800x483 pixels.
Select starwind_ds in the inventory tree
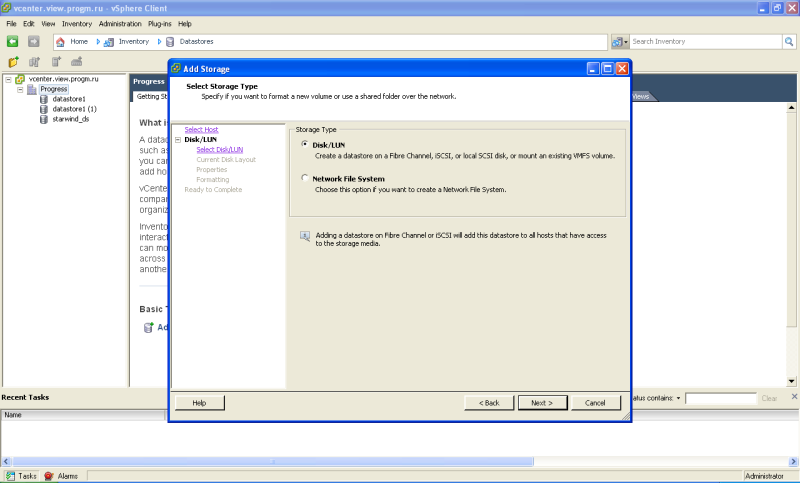[71, 119]
